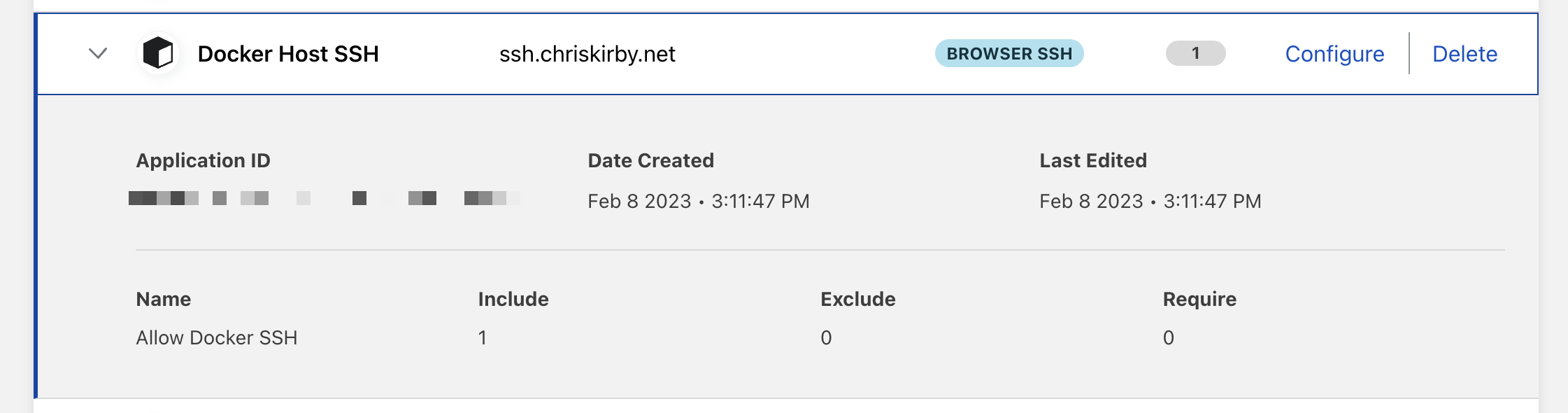1568x413 pixels.
Task: Open Configure for Docker Host SSH
Action: [1334, 54]
